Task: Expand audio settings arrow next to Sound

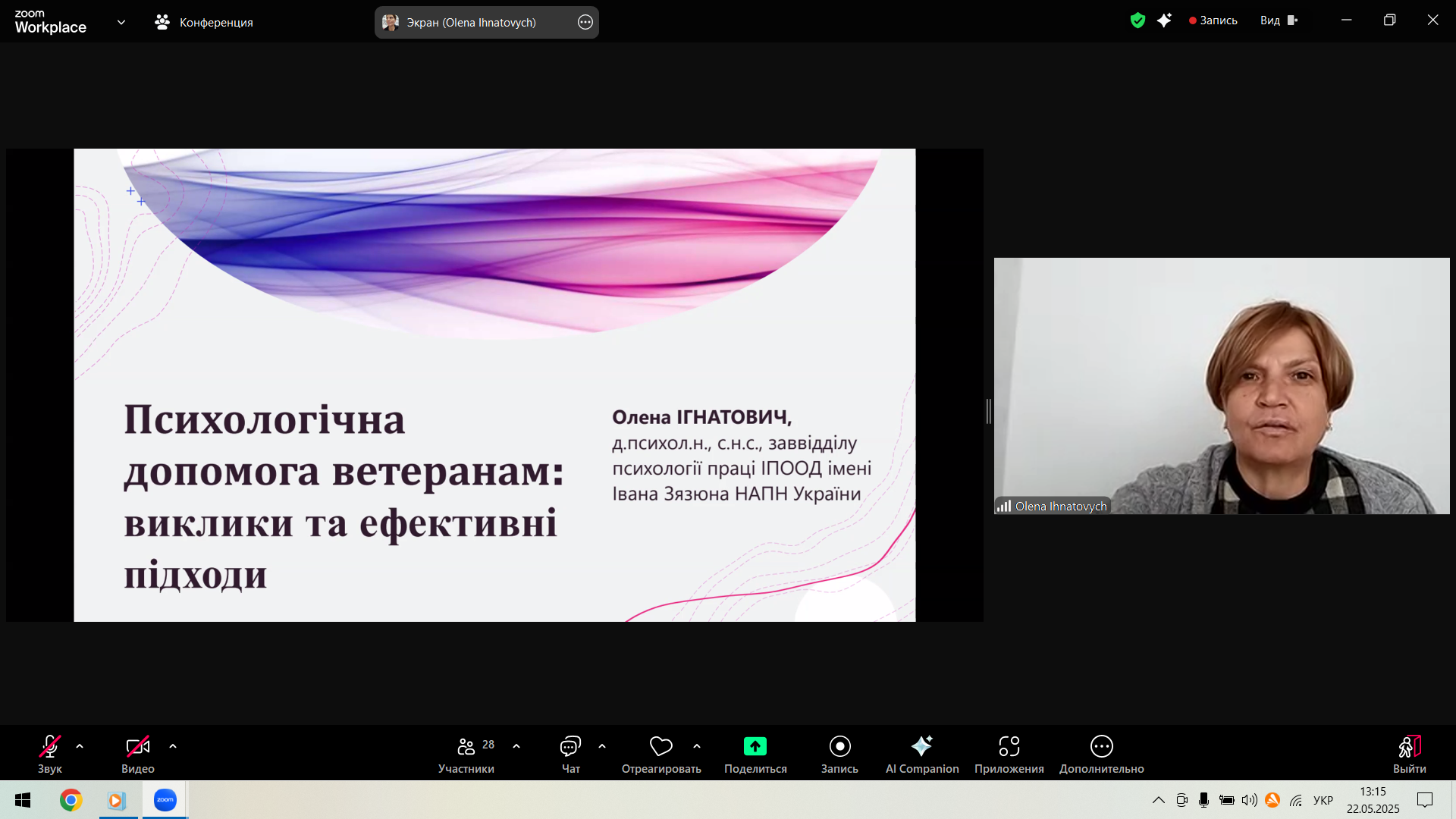Action: (x=80, y=746)
